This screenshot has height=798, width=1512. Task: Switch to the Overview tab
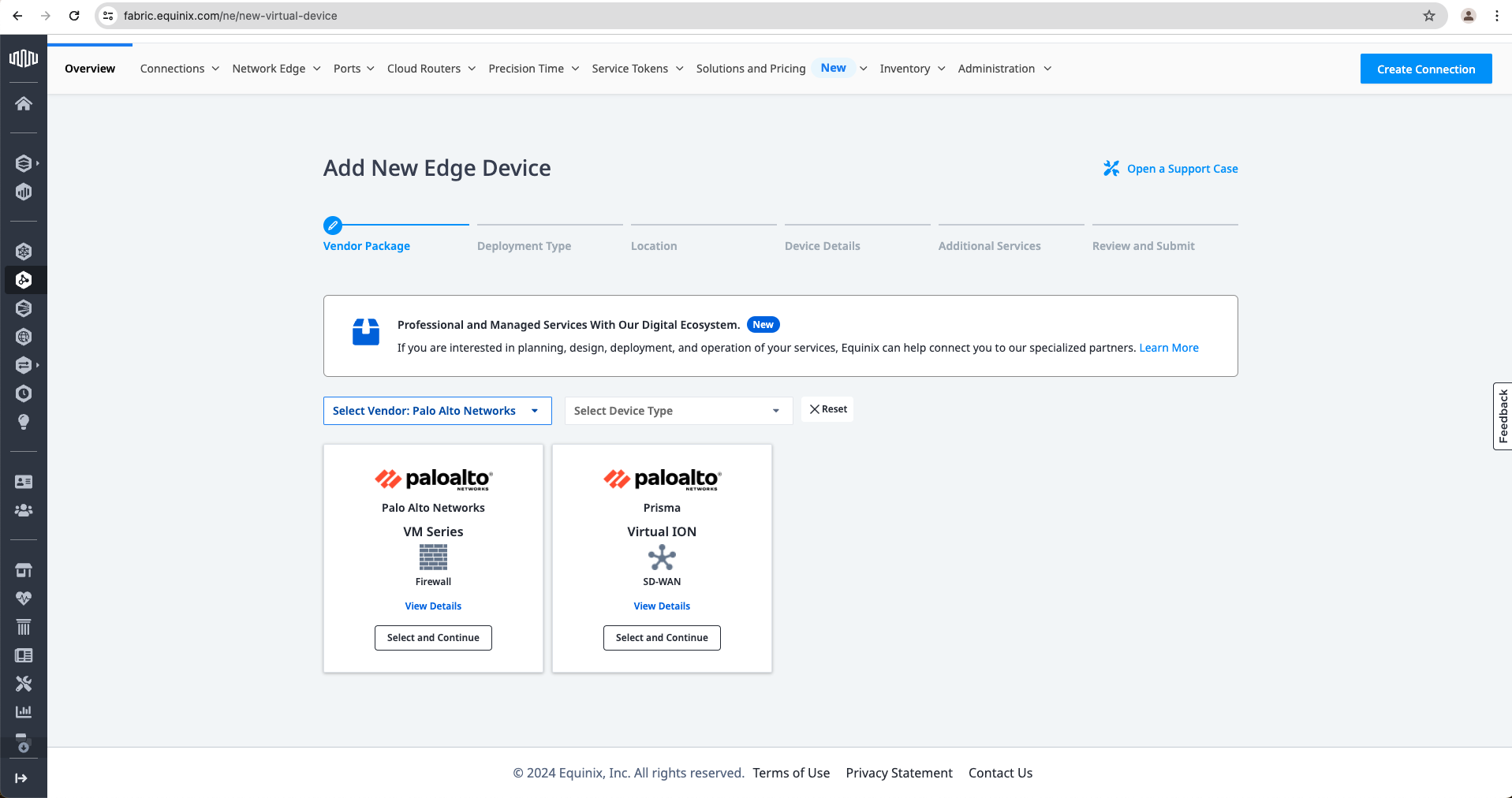pyautogui.click(x=89, y=69)
